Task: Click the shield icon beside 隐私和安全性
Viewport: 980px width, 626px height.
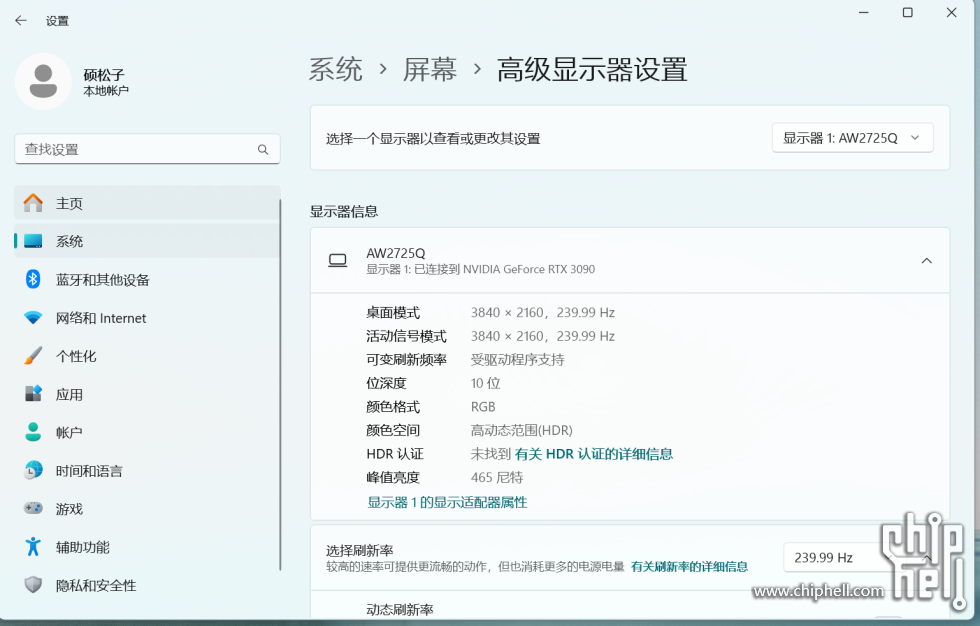Action: point(33,585)
